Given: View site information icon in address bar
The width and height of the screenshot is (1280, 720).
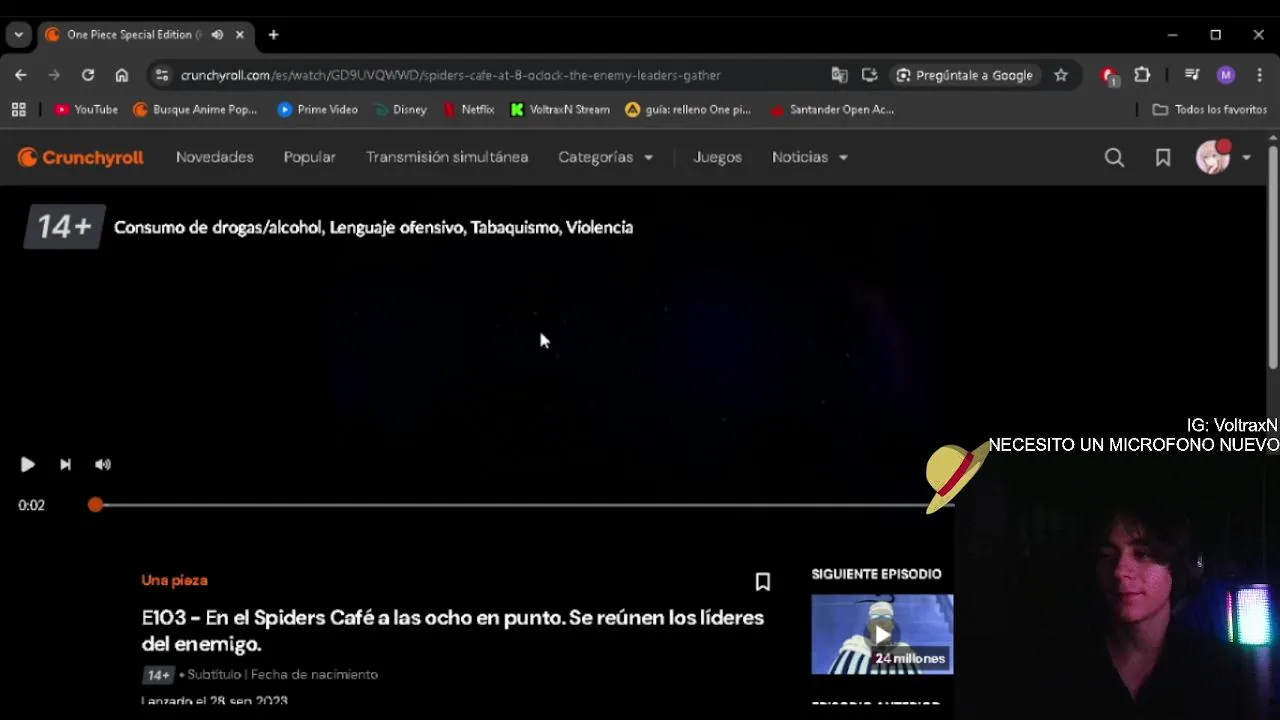Looking at the screenshot, I should coord(162,75).
